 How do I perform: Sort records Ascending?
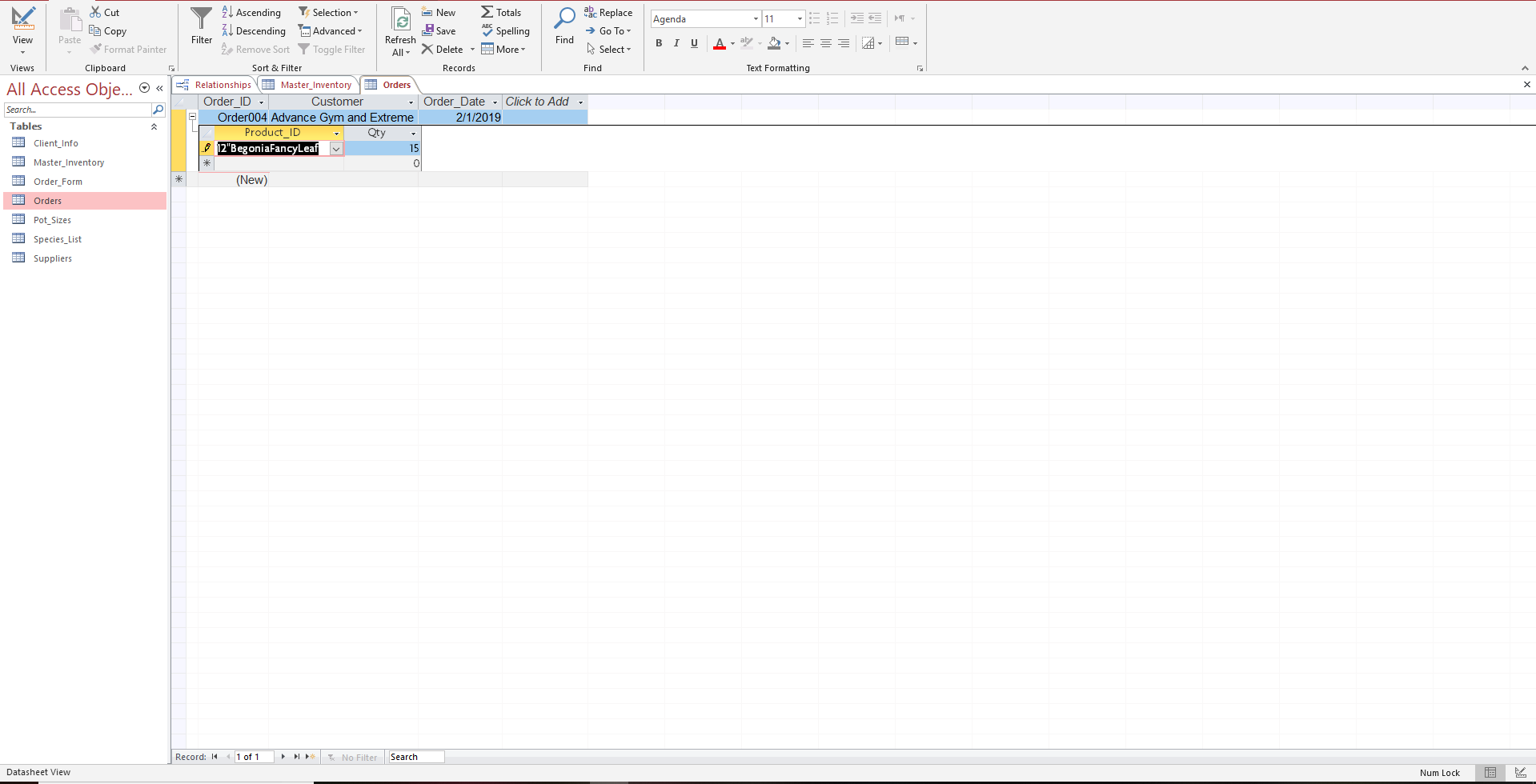point(251,12)
